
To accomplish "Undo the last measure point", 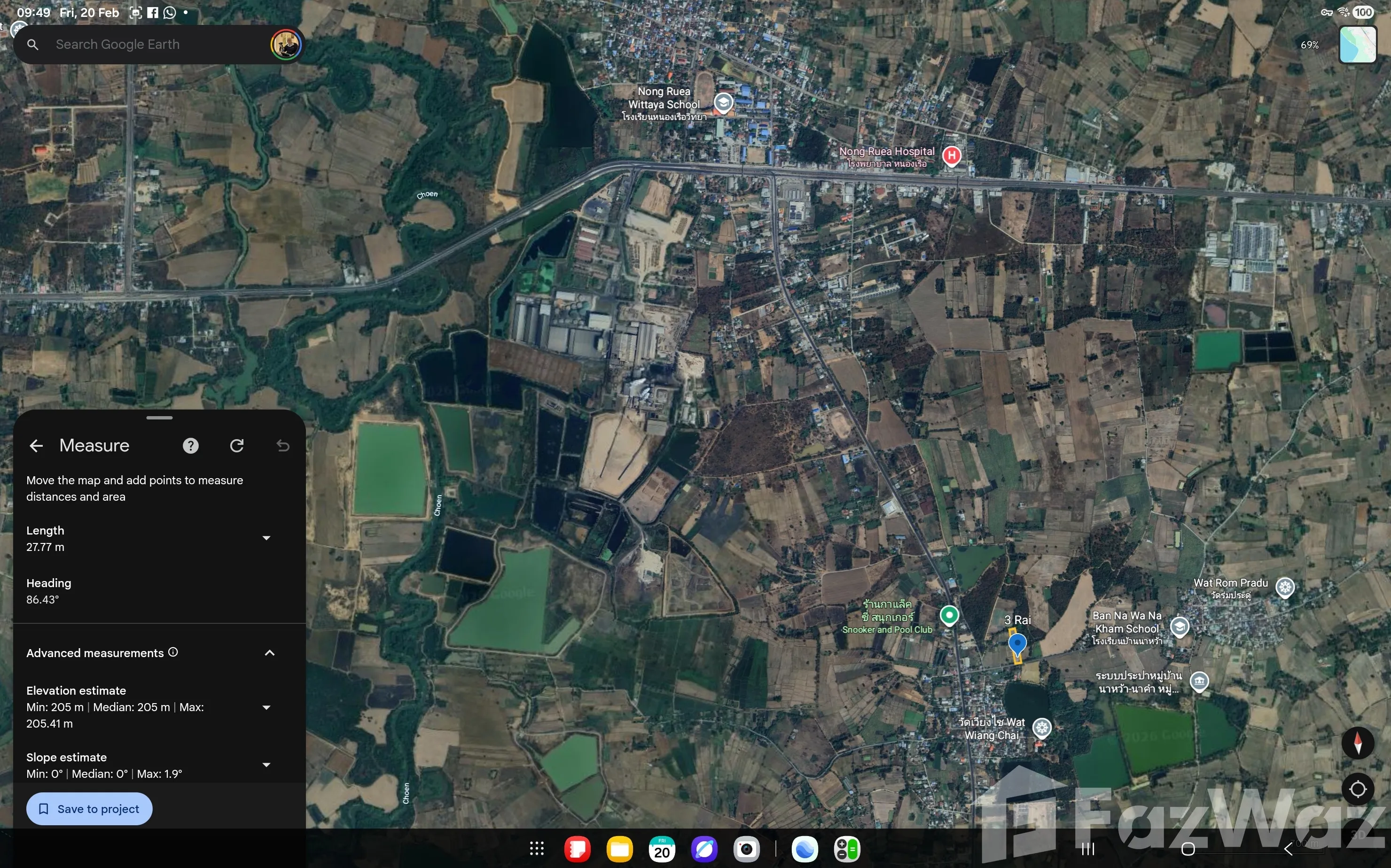I will pos(283,446).
